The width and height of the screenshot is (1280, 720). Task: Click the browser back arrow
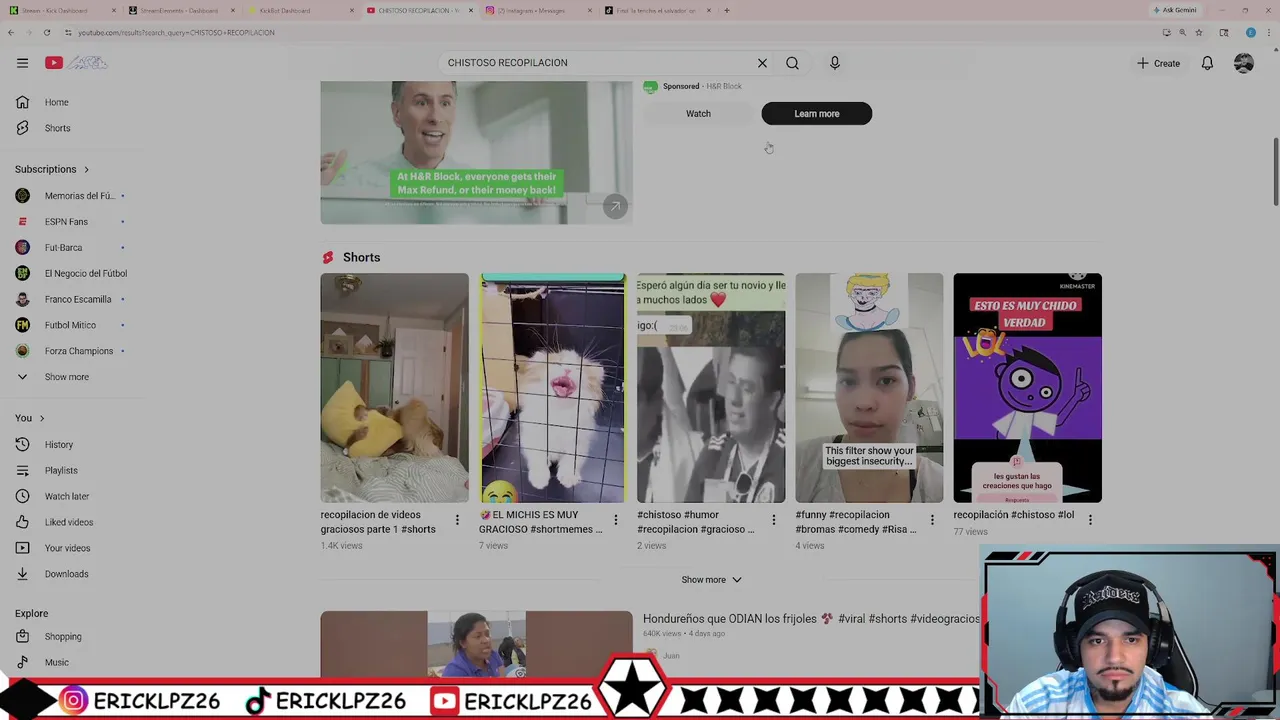(11, 33)
